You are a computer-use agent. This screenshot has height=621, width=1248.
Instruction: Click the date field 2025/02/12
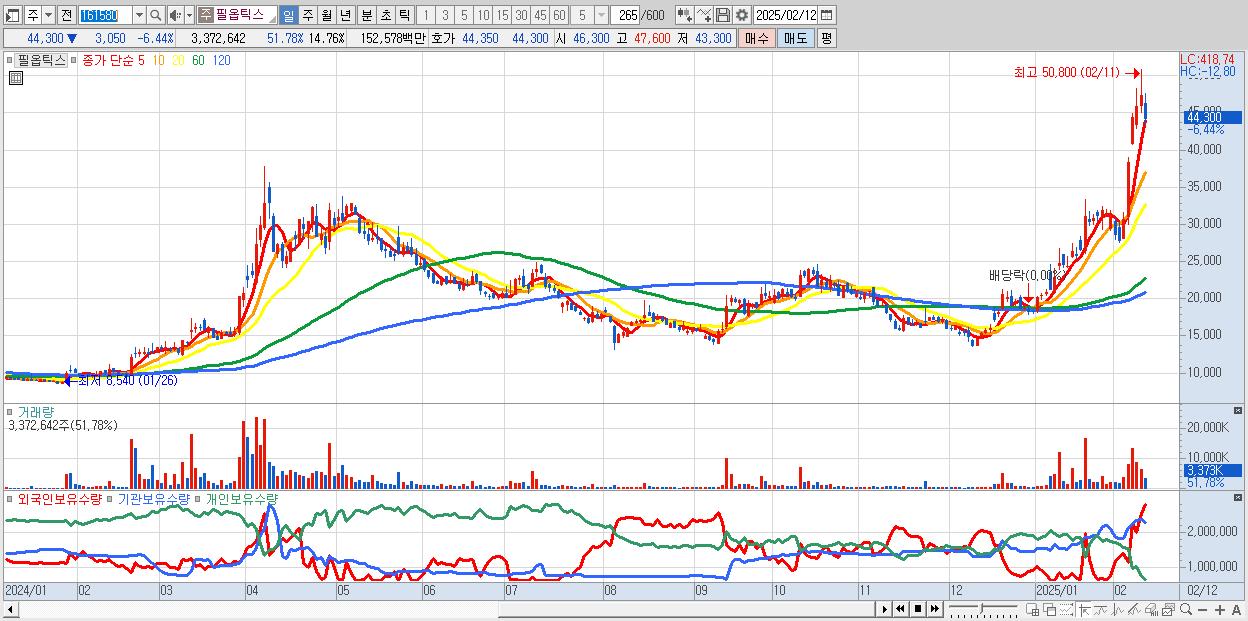786,15
